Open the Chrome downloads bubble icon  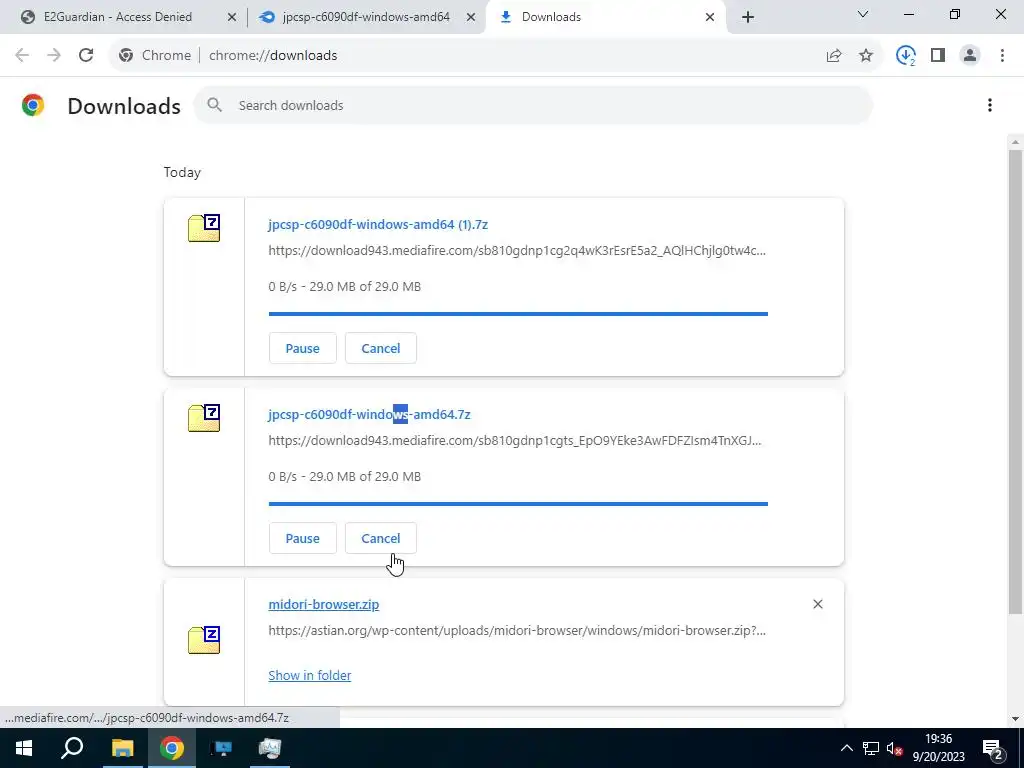point(906,56)
